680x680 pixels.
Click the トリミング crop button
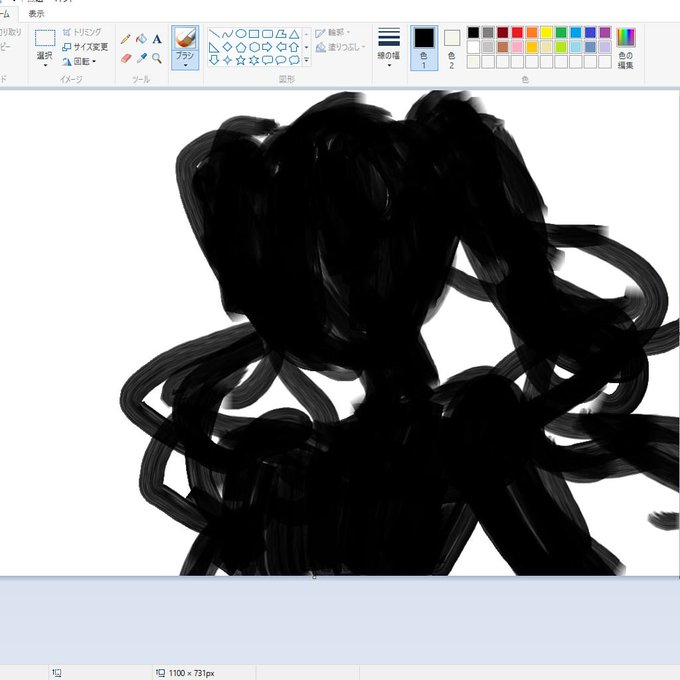[x=82, y=32]
